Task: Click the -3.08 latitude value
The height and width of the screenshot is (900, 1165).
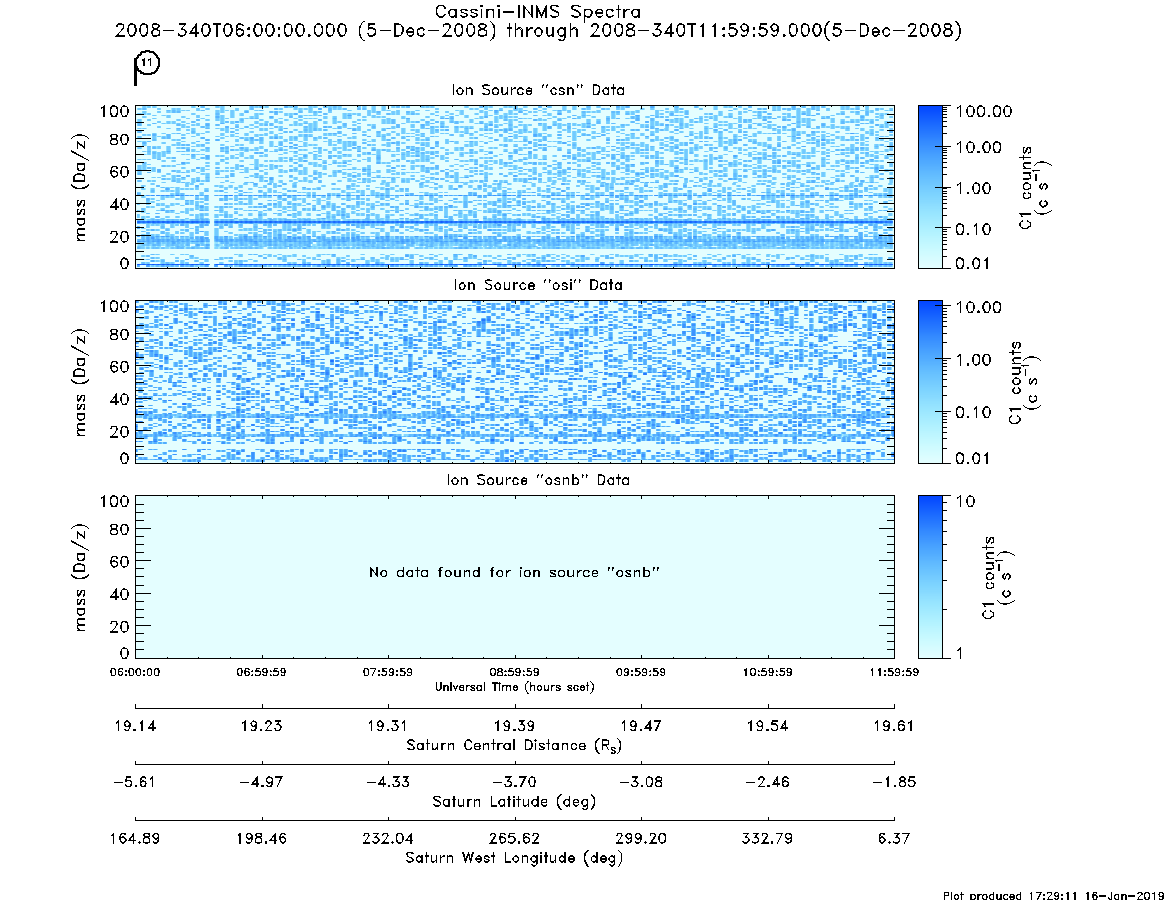Action: (x=640, y=782)
